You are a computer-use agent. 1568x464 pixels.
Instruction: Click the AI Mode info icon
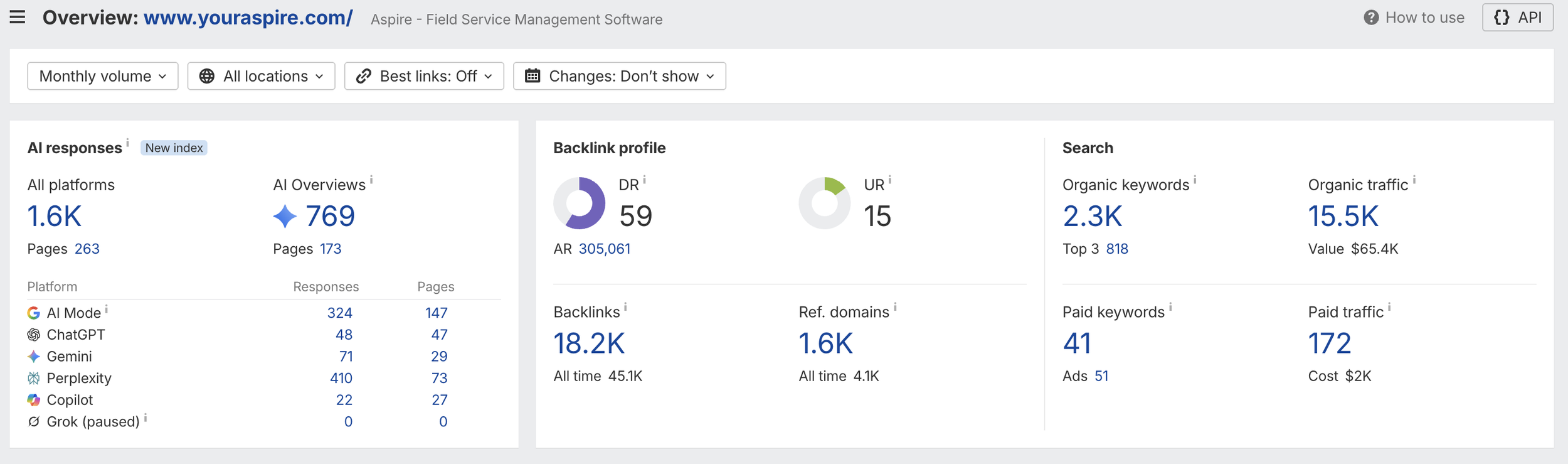pos(107,308)
